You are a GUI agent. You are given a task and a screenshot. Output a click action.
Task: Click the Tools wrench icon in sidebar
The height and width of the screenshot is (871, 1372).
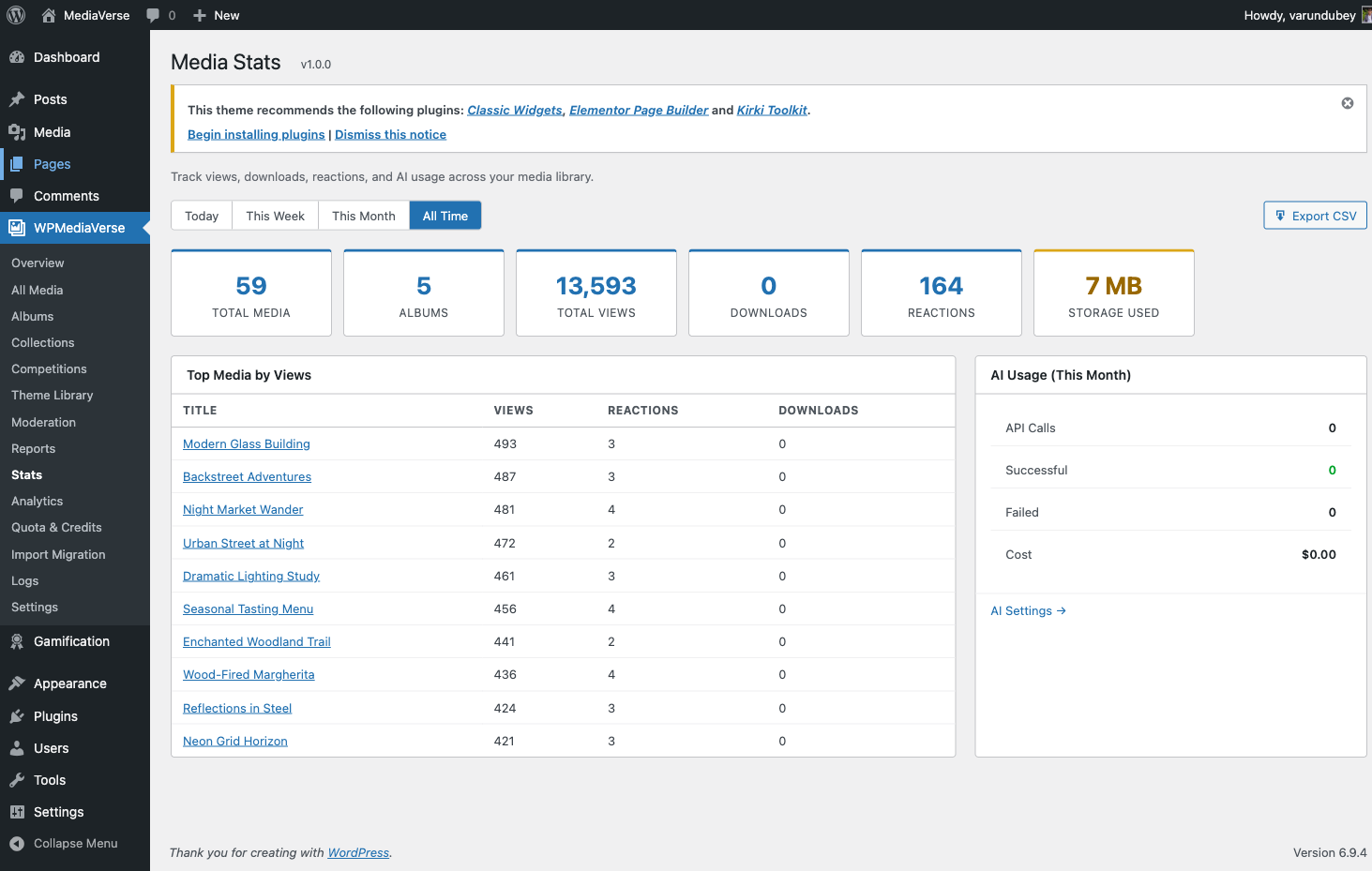[x=19, y=780]
